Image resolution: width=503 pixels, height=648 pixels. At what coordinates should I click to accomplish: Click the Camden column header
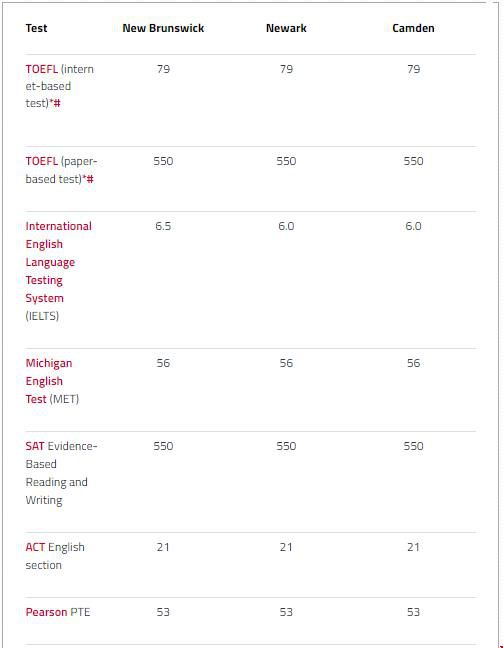[x=413, y=28]
